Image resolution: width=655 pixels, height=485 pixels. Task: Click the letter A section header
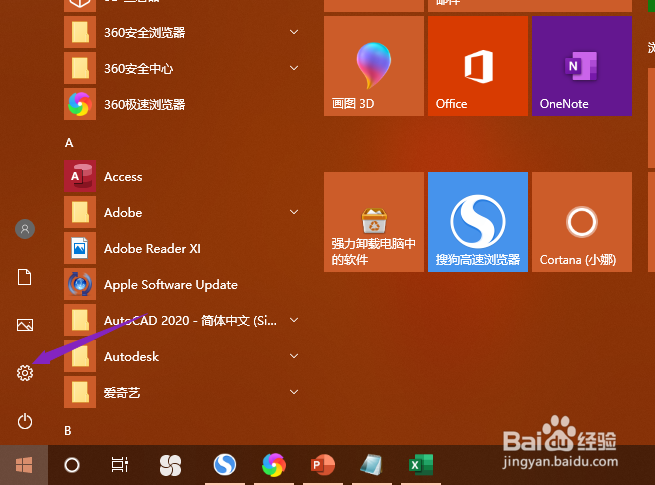click(x=69, y=143)
